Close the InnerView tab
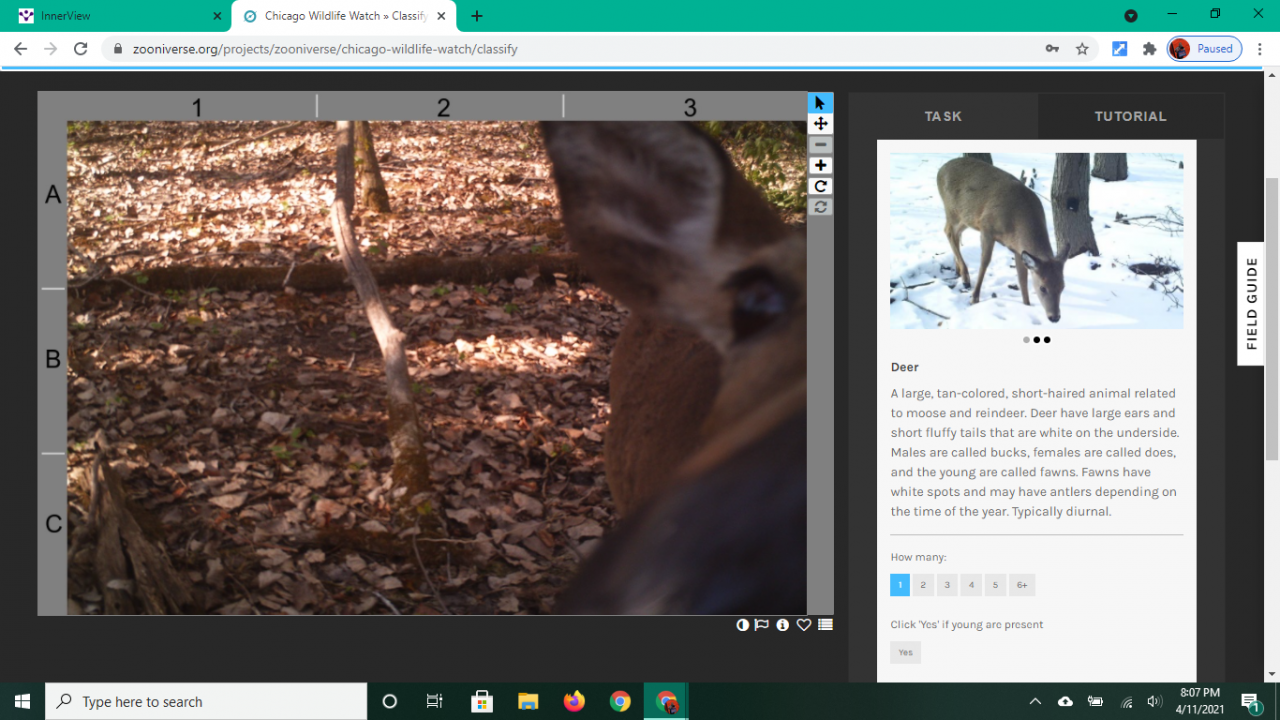Image resolution: width=1280 pixels, height=720 pixels. click(217, 16)
